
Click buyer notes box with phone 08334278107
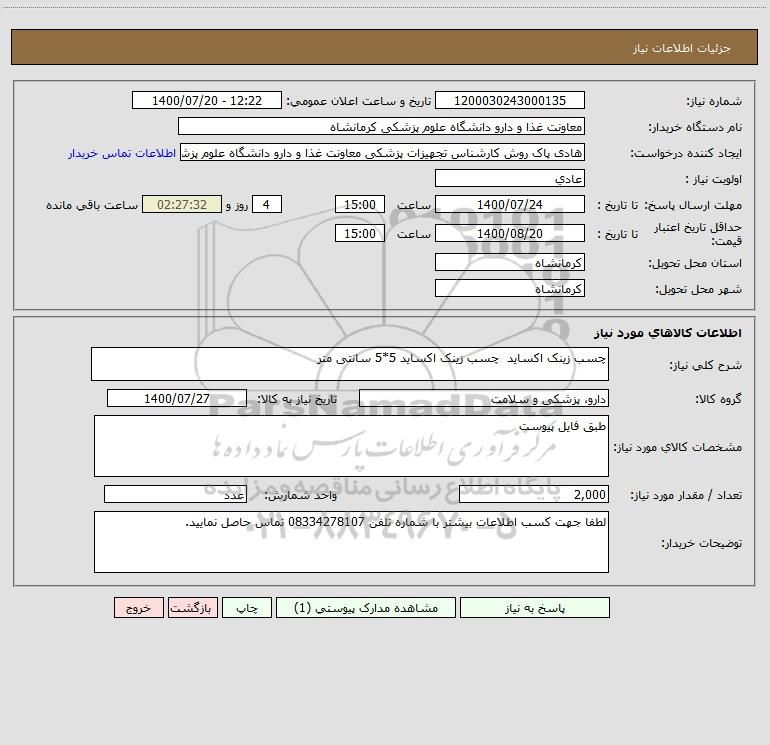tap(351, 542)
